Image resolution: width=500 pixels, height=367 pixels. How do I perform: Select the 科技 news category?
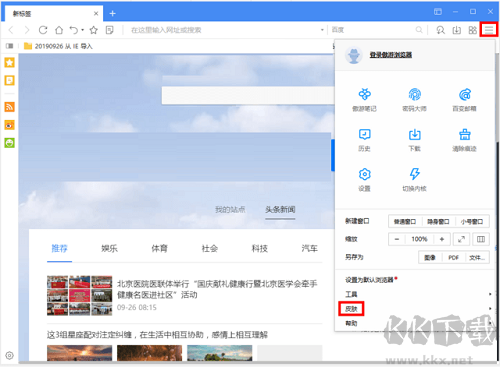(x=259, y=248)
